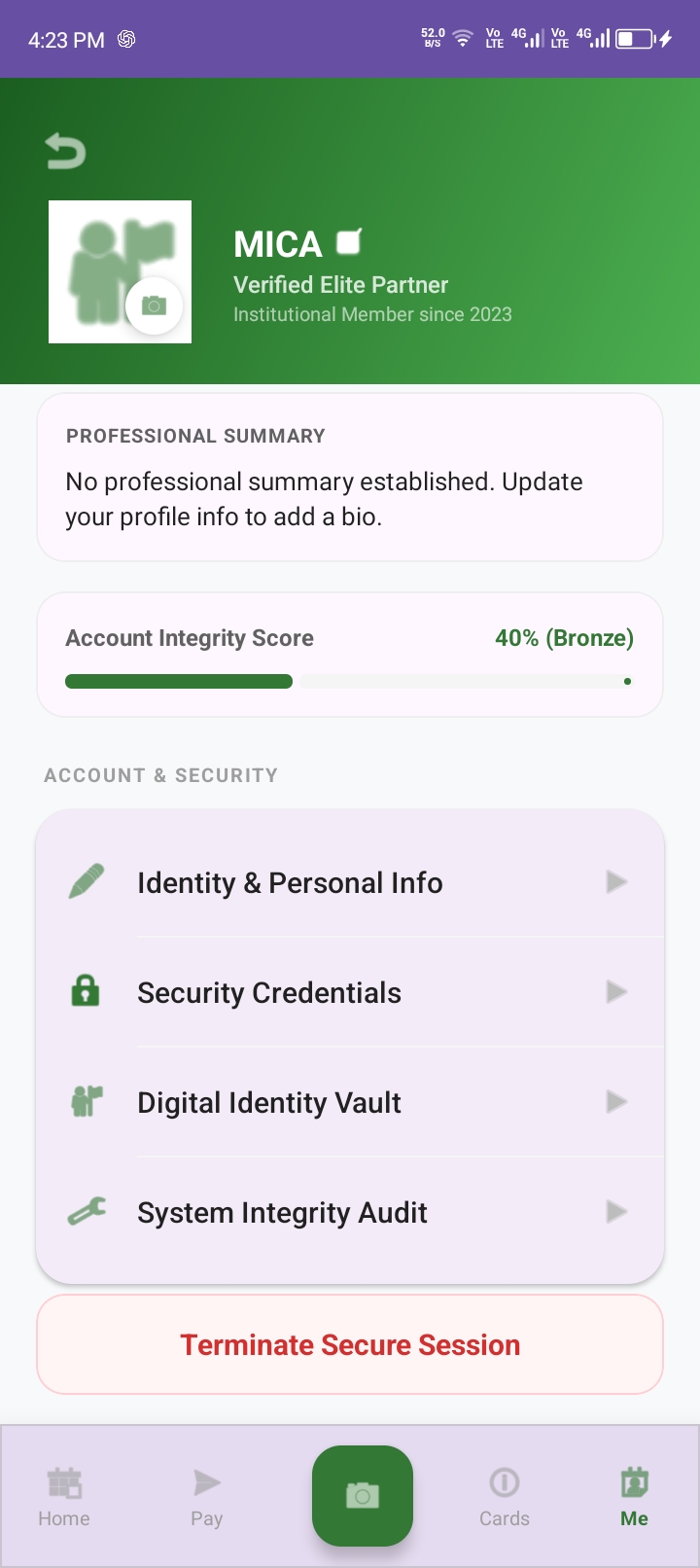Tap the wrench icon for System Audit

[x=87, y=1212]
